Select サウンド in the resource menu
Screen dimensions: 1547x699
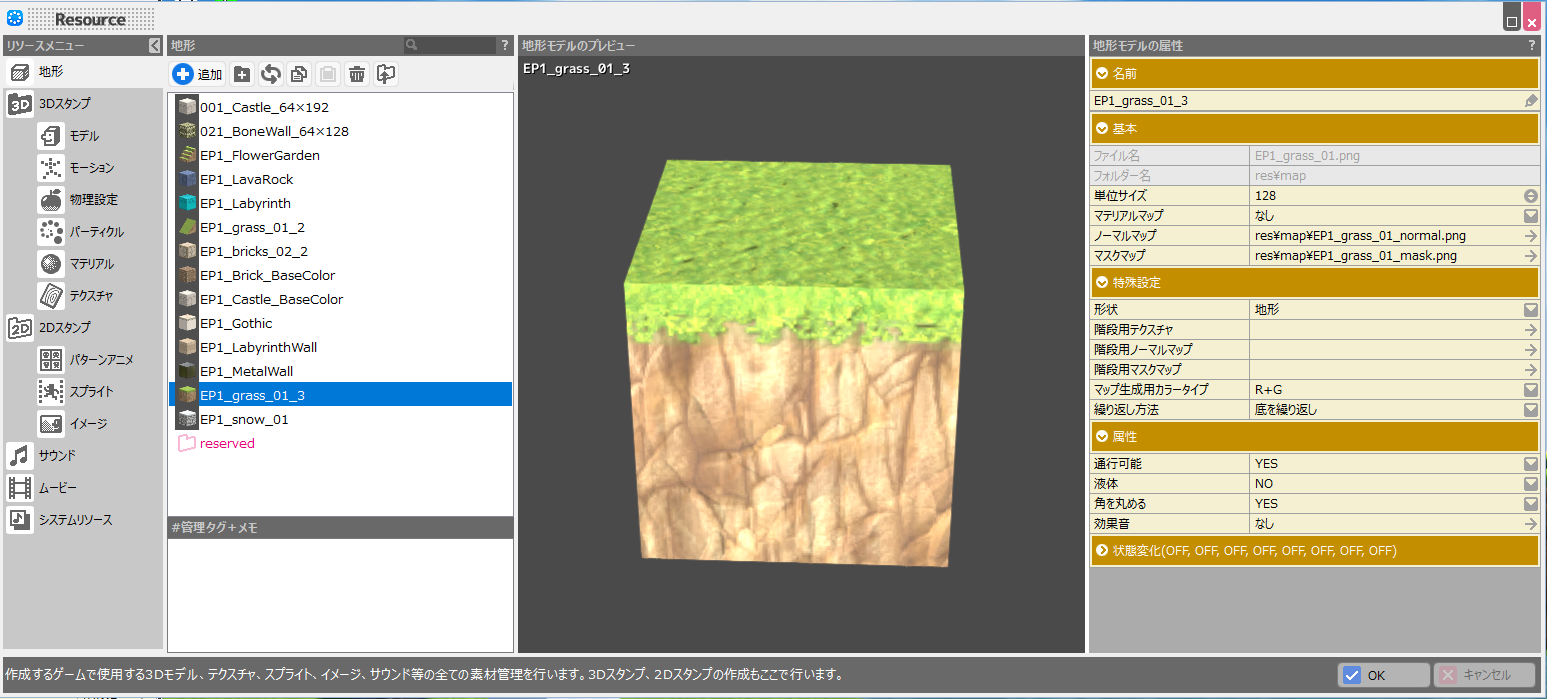(57, 456)
